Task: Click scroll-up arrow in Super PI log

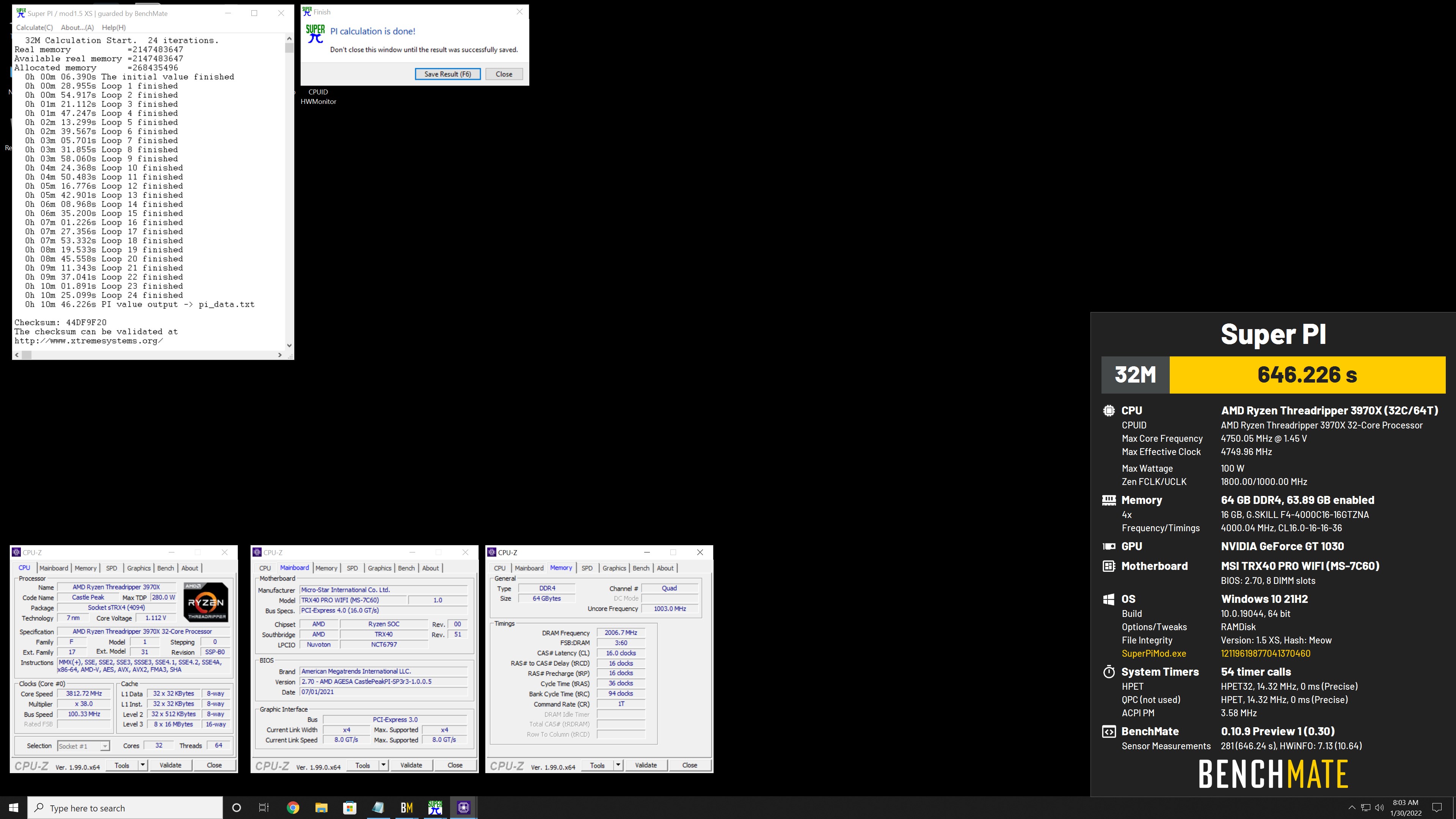Action: (289, 38)
